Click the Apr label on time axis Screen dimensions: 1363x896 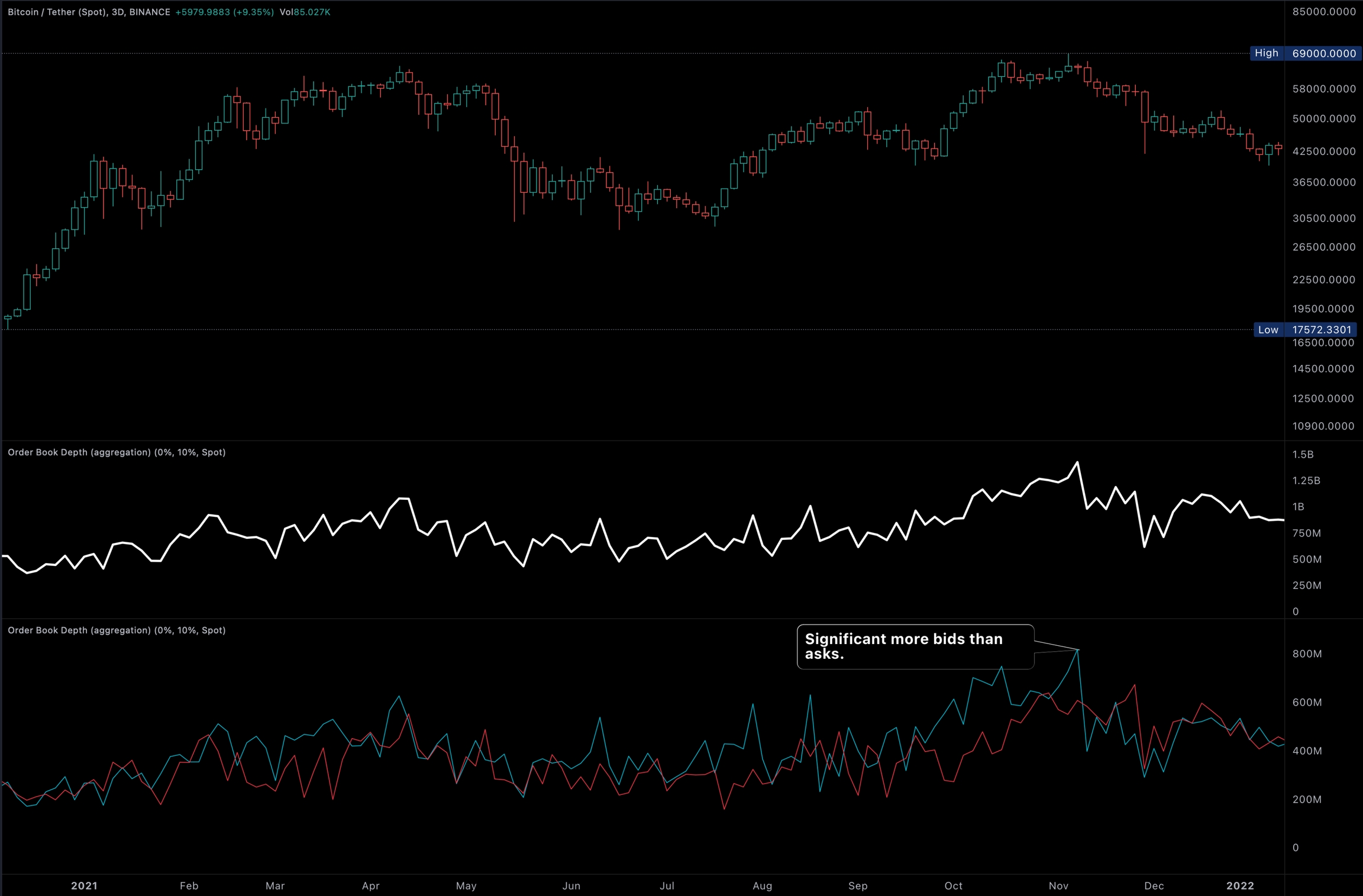(370, 885)
